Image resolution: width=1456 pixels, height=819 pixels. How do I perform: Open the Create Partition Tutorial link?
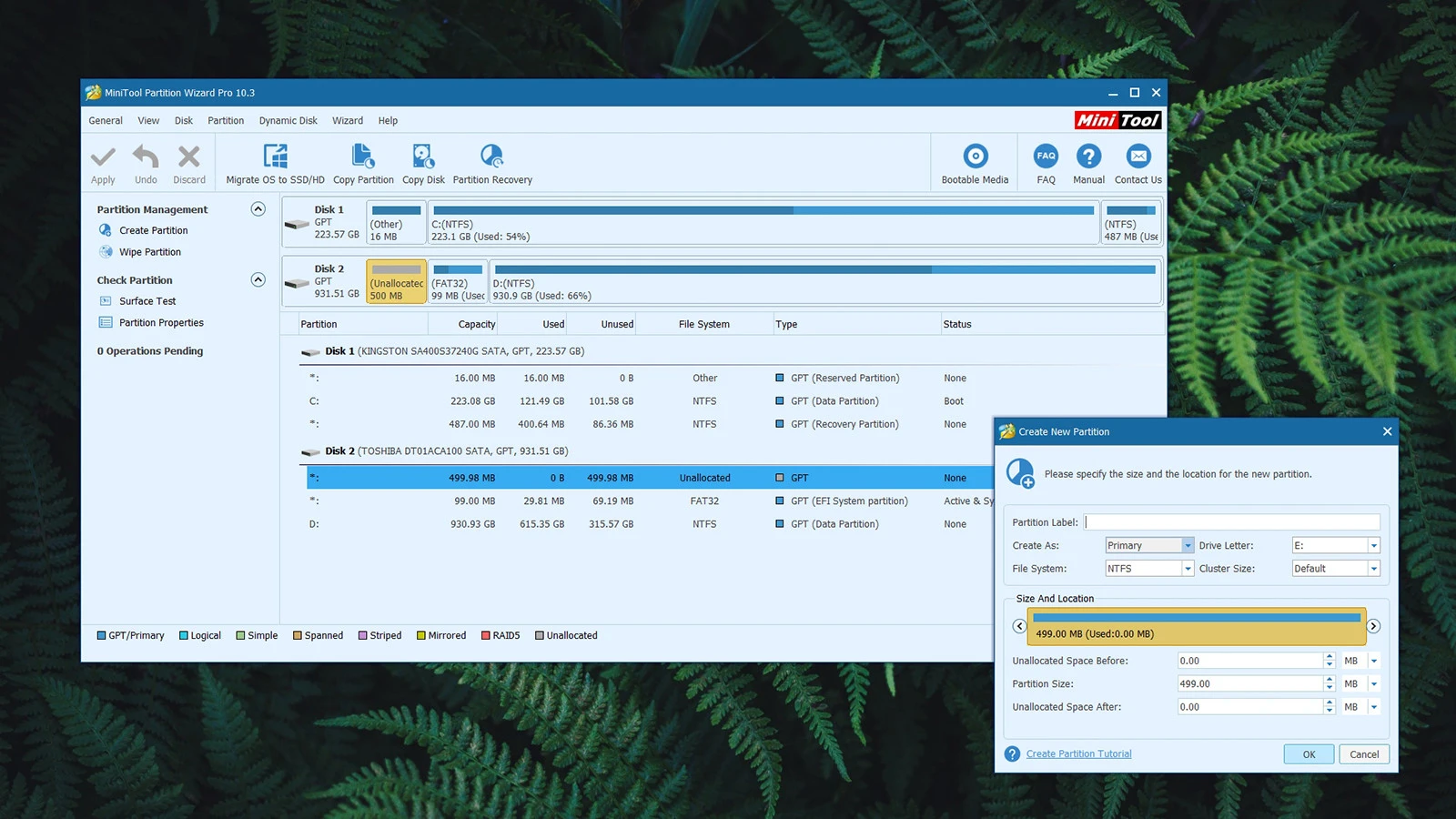pyautogui.click(x=1079, y=753)
